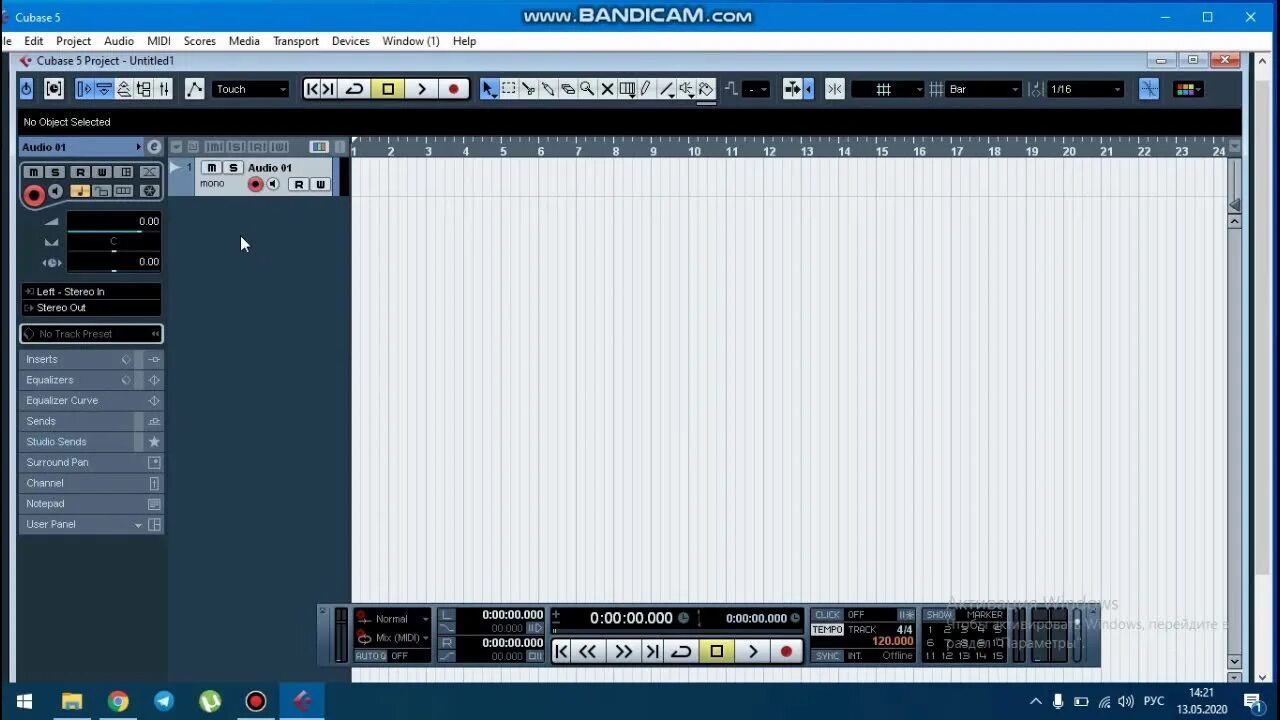Viewport: 1280px width, 720px height.
Task: Select the Erase tool
Action: click(567, 89)
